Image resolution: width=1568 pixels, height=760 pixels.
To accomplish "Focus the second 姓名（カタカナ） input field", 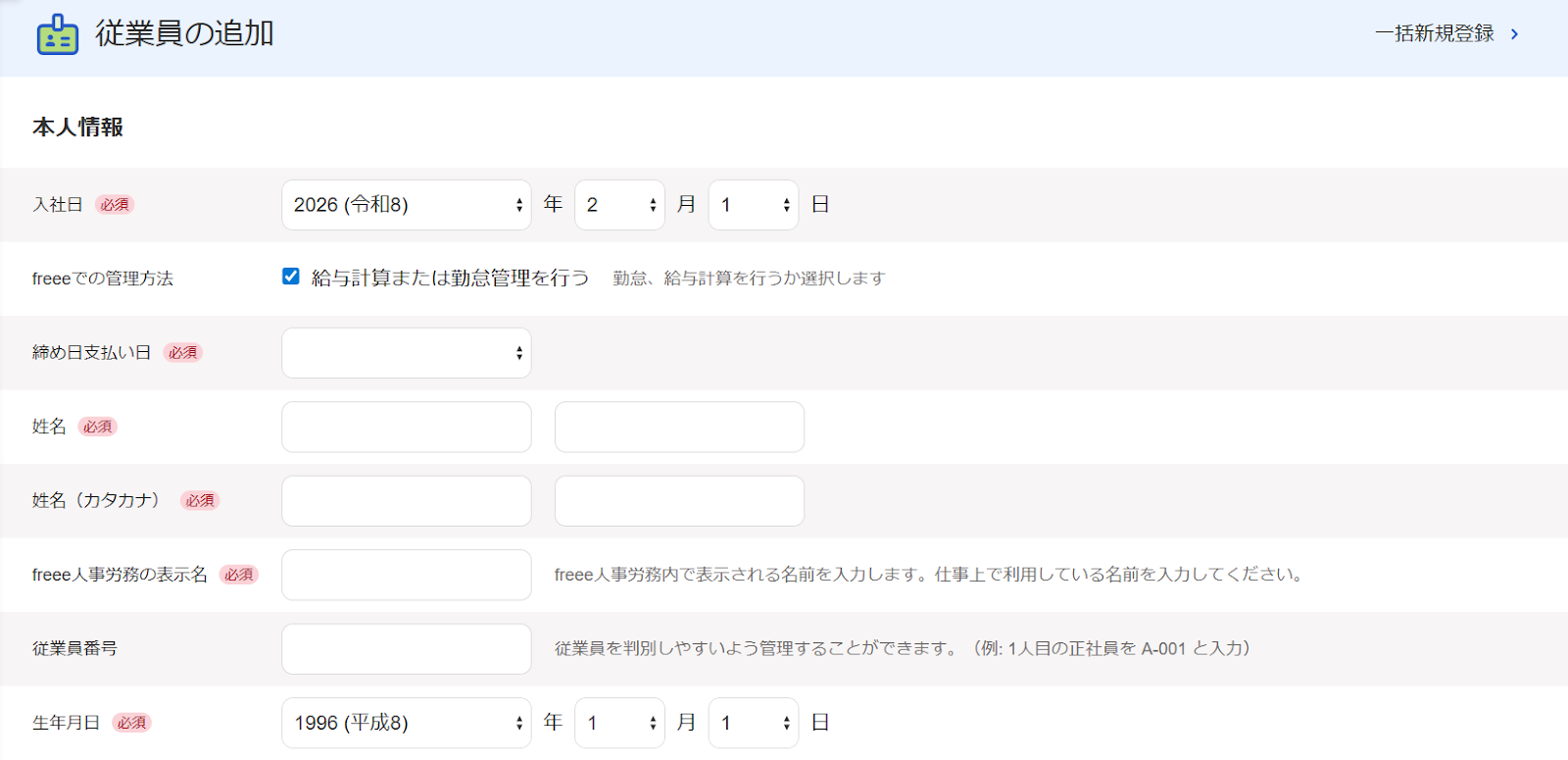I will coord(679,501).
